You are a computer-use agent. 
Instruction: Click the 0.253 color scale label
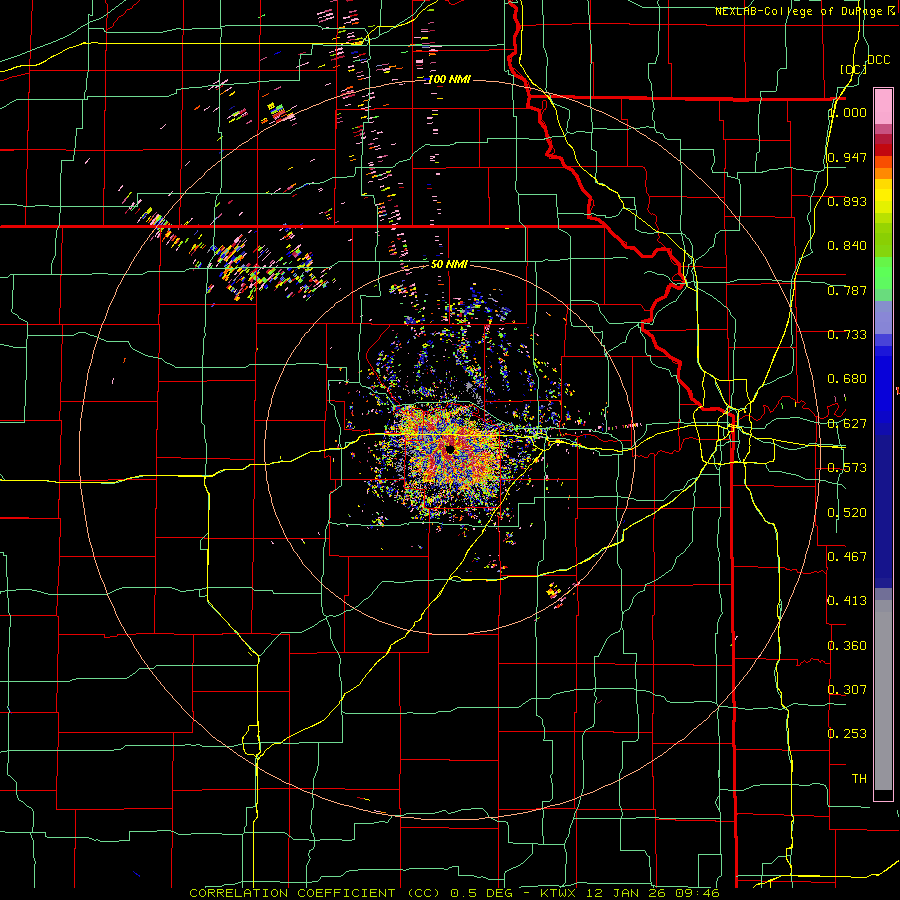[847, 734]
